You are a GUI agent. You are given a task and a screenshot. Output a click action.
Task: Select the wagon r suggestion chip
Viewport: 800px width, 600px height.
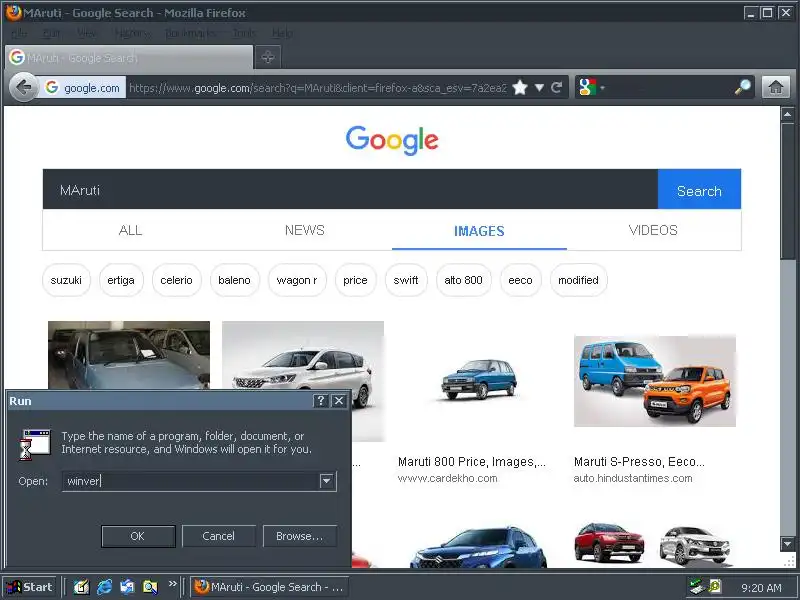[297, 280]
